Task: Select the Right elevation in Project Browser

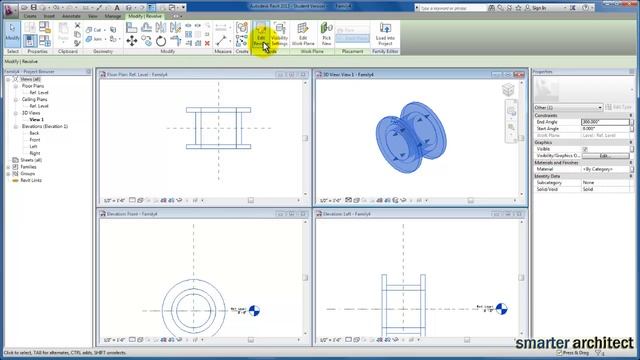Action: pyautogui.click(x=35, y=153)
